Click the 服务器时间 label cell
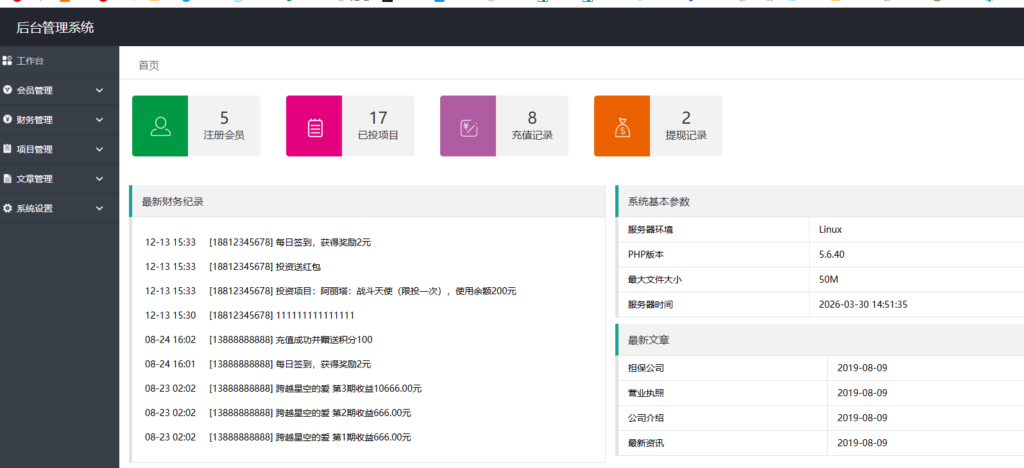 pos(712,304)
